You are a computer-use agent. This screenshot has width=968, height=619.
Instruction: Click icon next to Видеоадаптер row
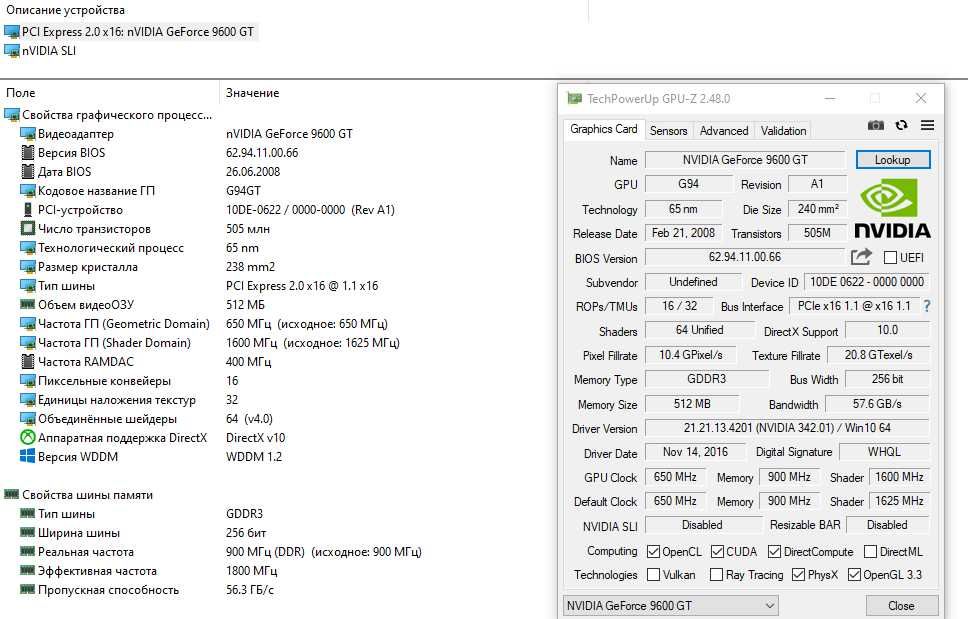coord(27,133)
